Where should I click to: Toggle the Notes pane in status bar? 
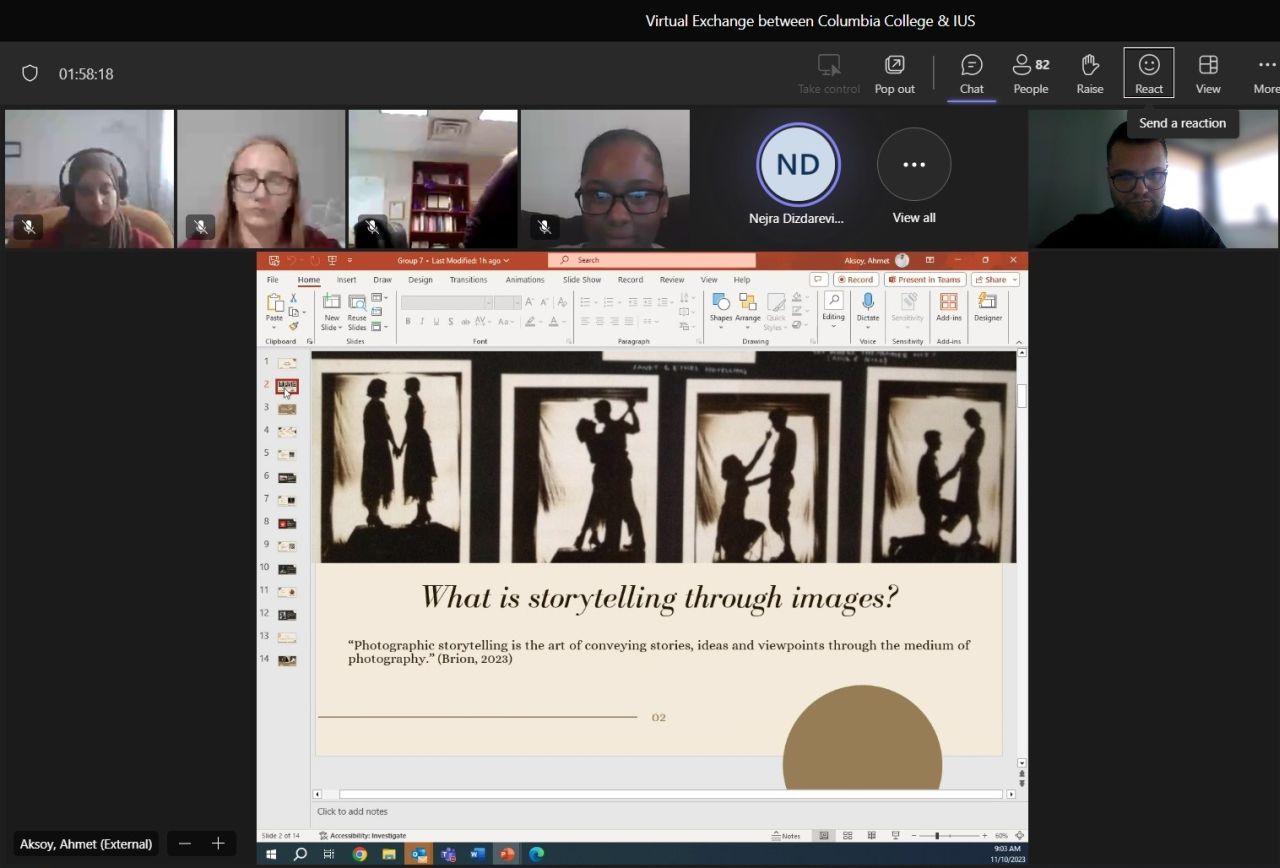[x=786, y=836]
